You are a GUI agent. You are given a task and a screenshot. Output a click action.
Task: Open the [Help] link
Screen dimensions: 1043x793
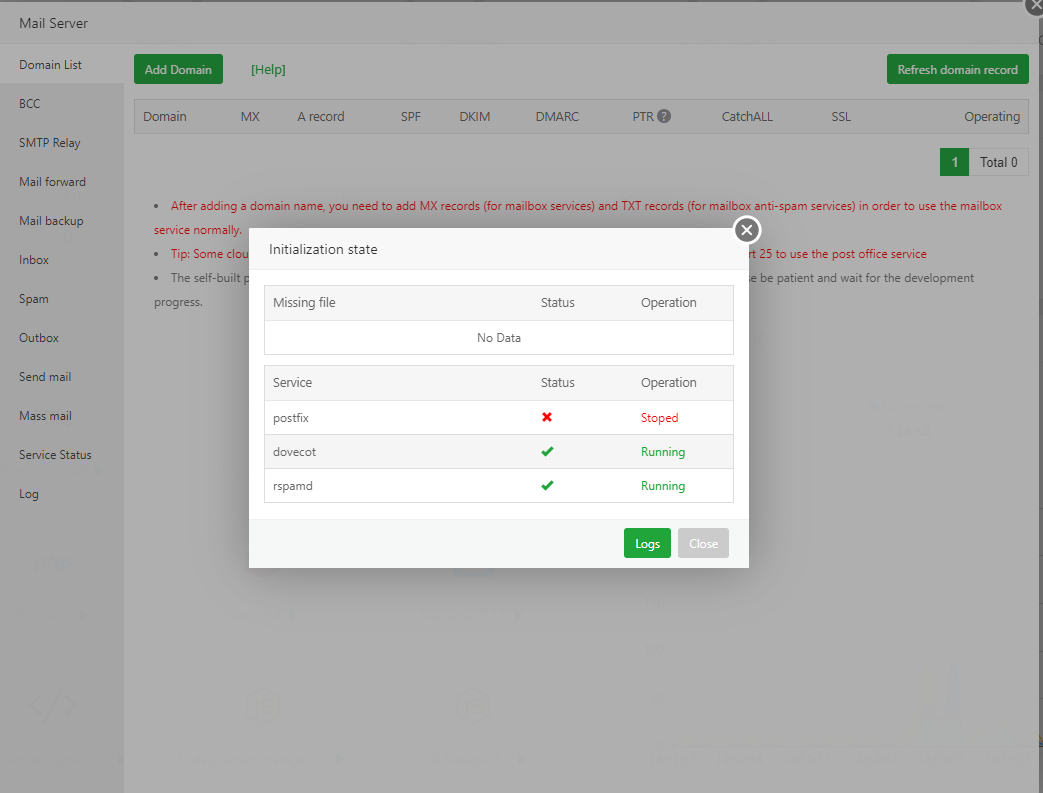(268, 69)
